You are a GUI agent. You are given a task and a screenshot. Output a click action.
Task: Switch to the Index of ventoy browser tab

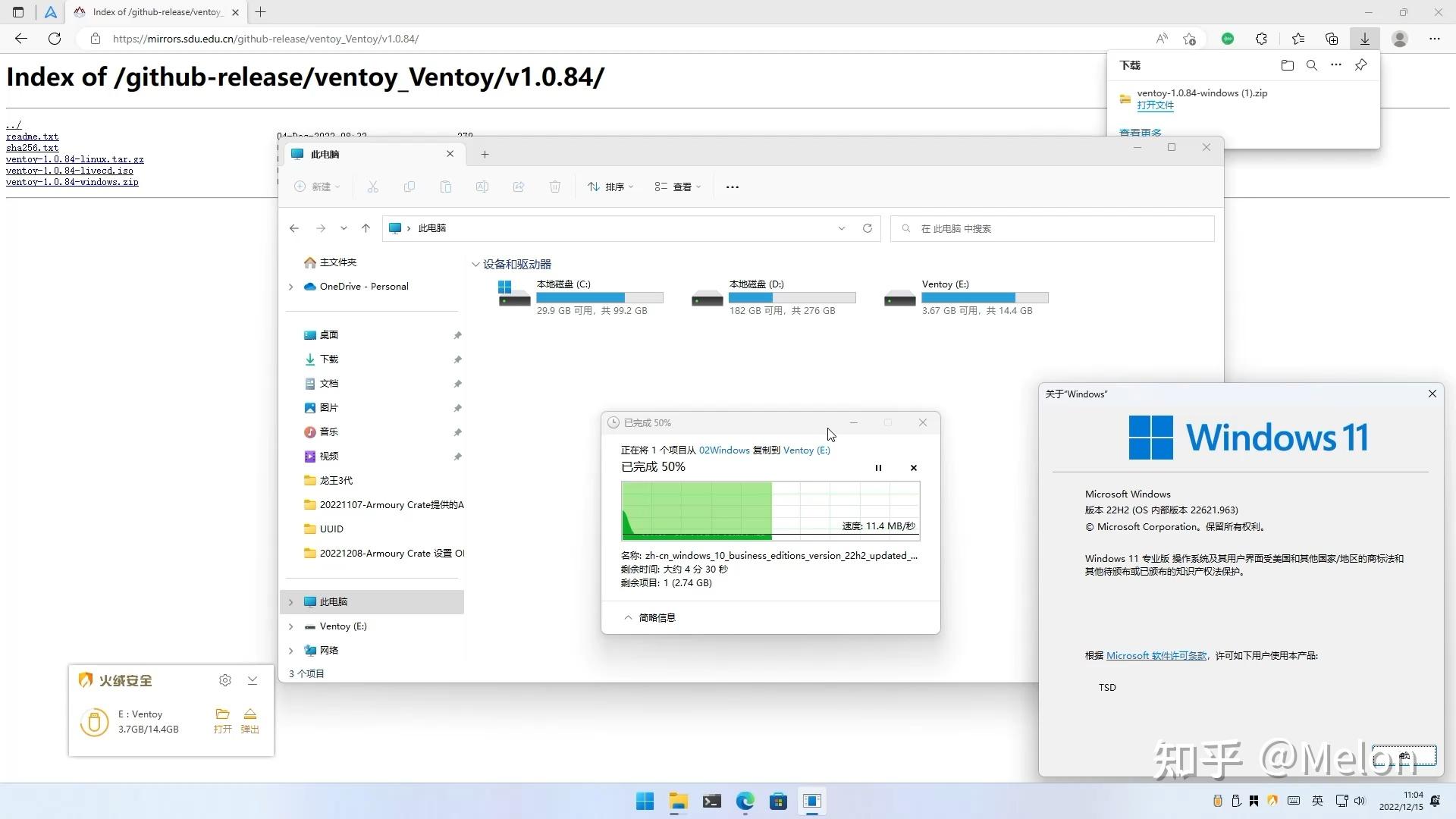(x=152, y=11)
